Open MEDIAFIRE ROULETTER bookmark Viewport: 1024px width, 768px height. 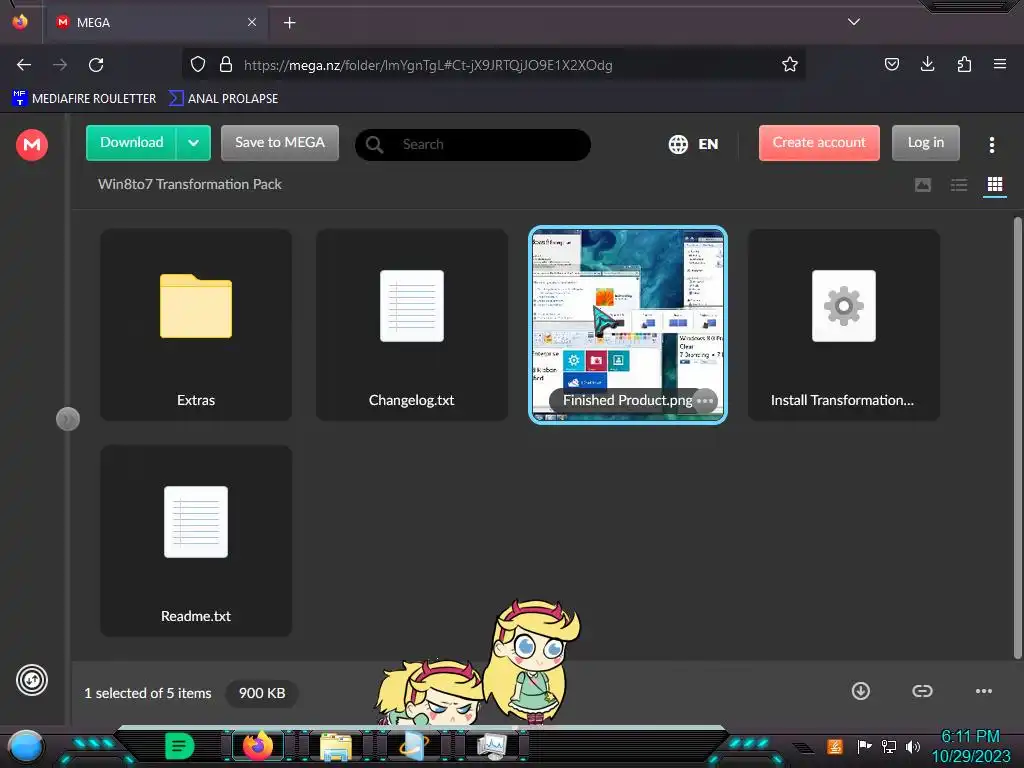coord(84,98)
